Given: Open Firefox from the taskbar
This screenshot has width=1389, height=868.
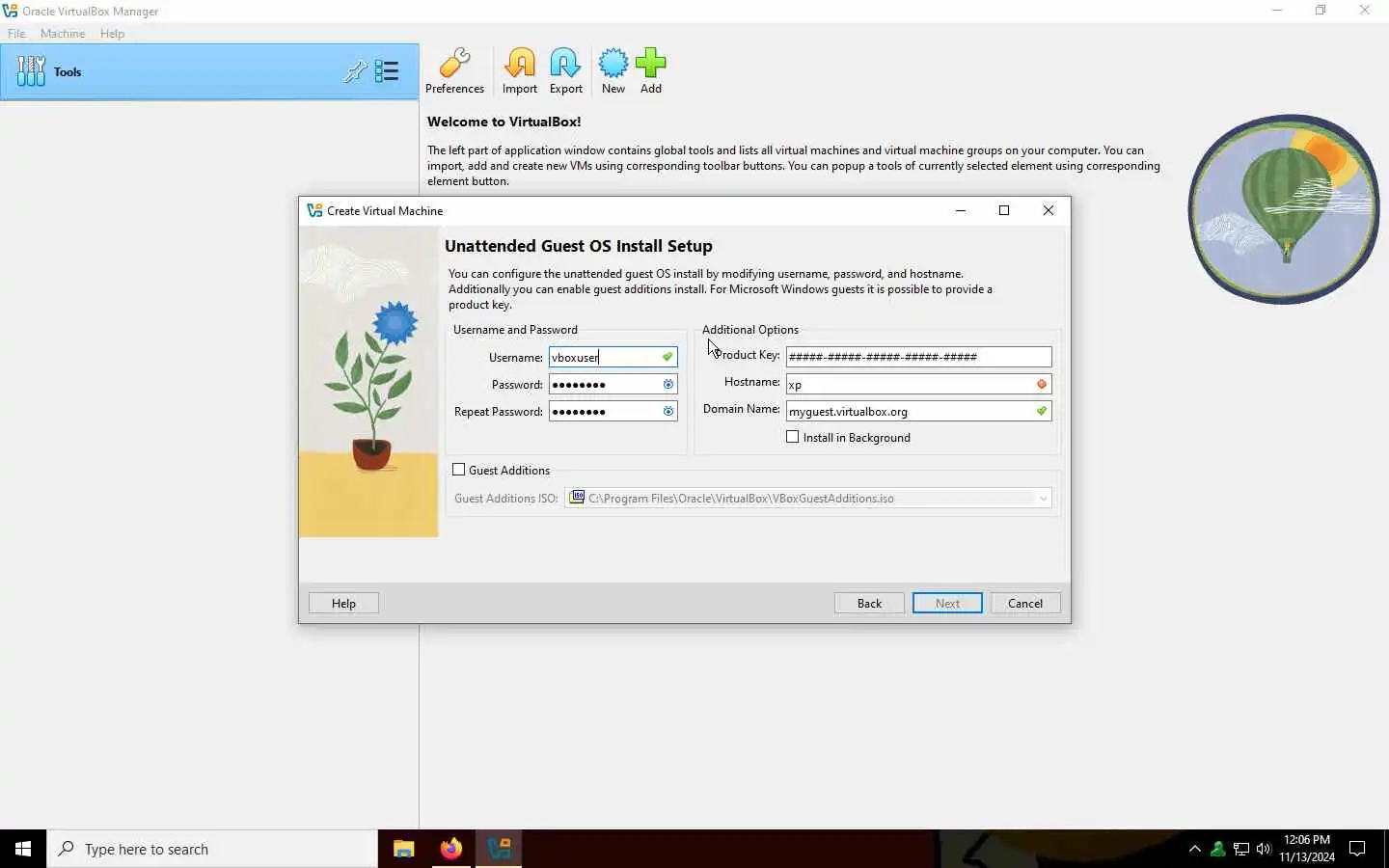Looking at the screenshot, I should 450,849.
